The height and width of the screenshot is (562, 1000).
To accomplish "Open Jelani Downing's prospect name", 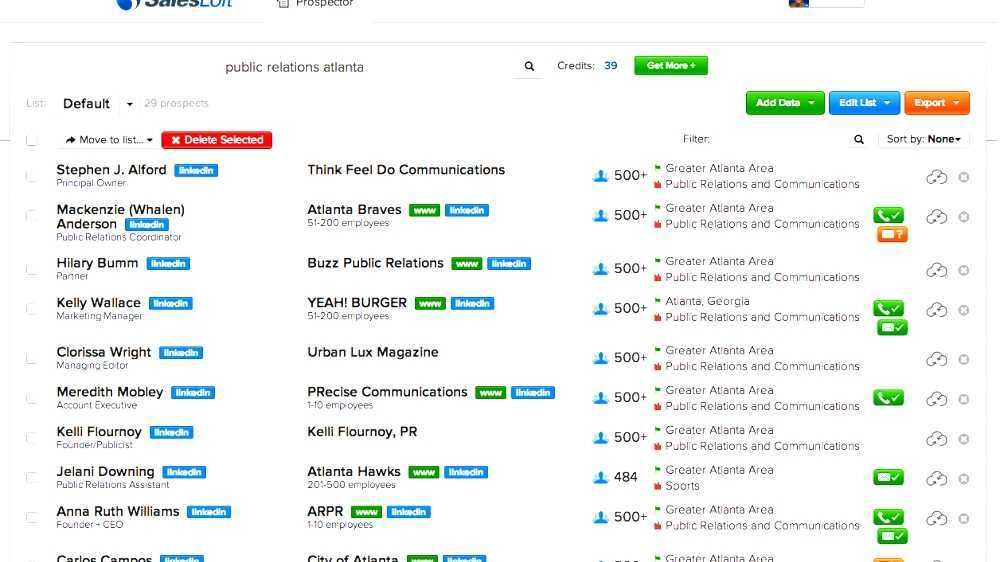I will pos(105,472).
